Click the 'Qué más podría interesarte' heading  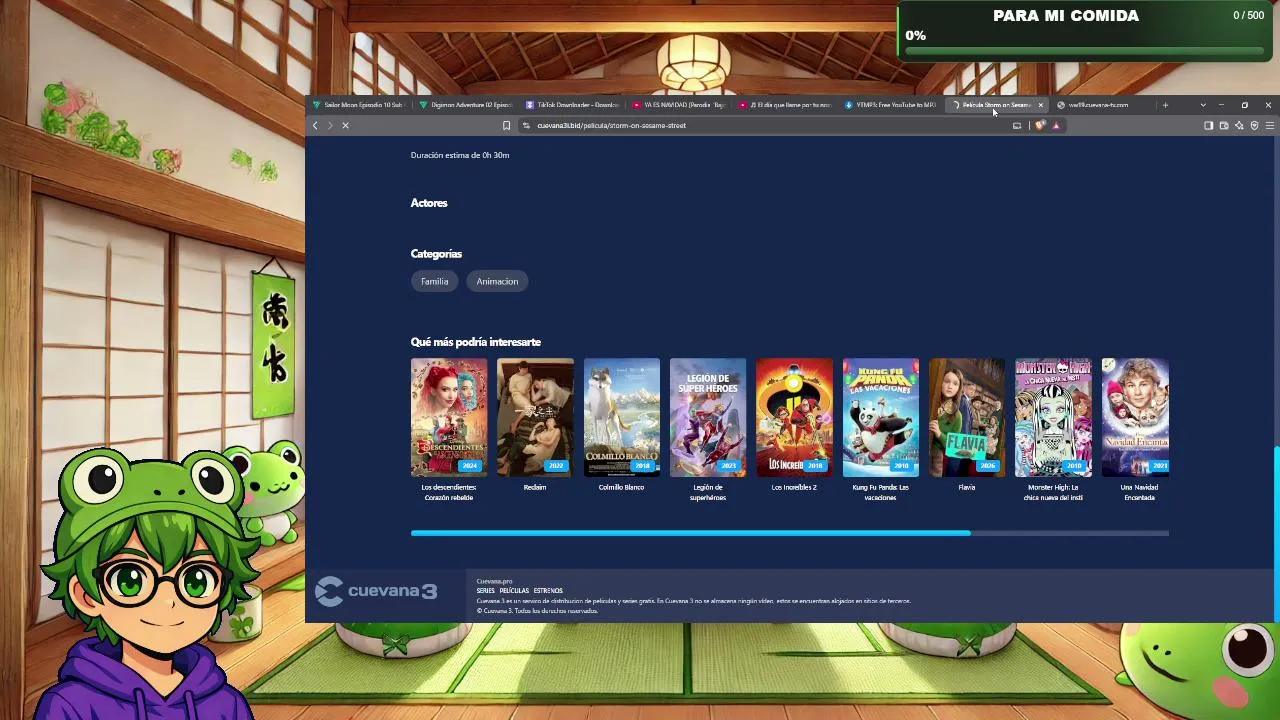point(476,342)
